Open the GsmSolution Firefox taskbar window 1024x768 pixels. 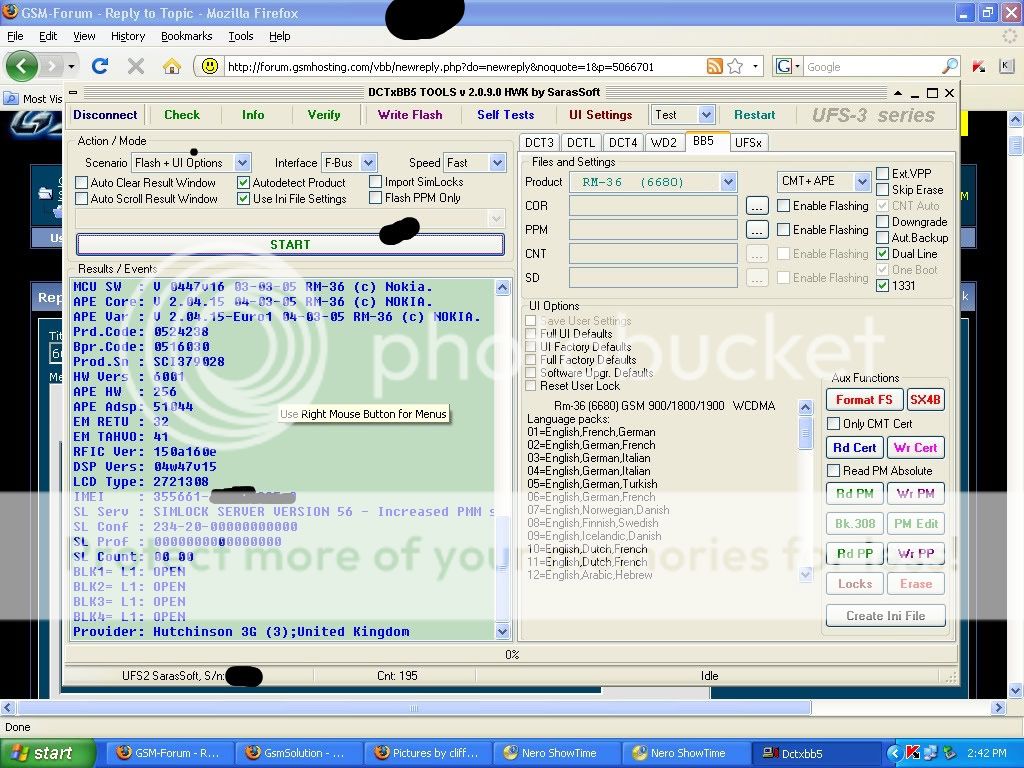coord(298,753)
